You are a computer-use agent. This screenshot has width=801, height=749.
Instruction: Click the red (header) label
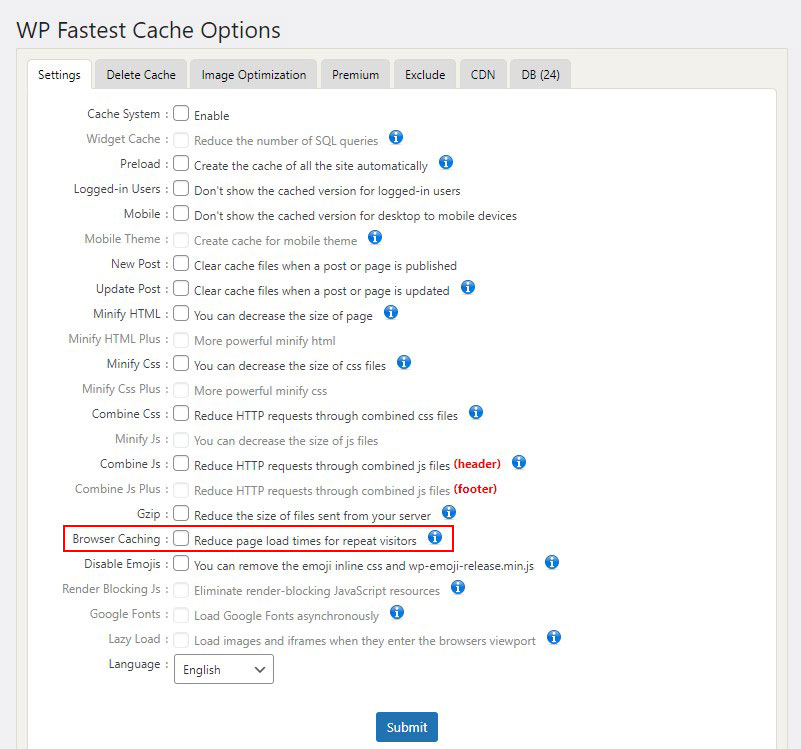pyautogui.click(x=477, y=463)
